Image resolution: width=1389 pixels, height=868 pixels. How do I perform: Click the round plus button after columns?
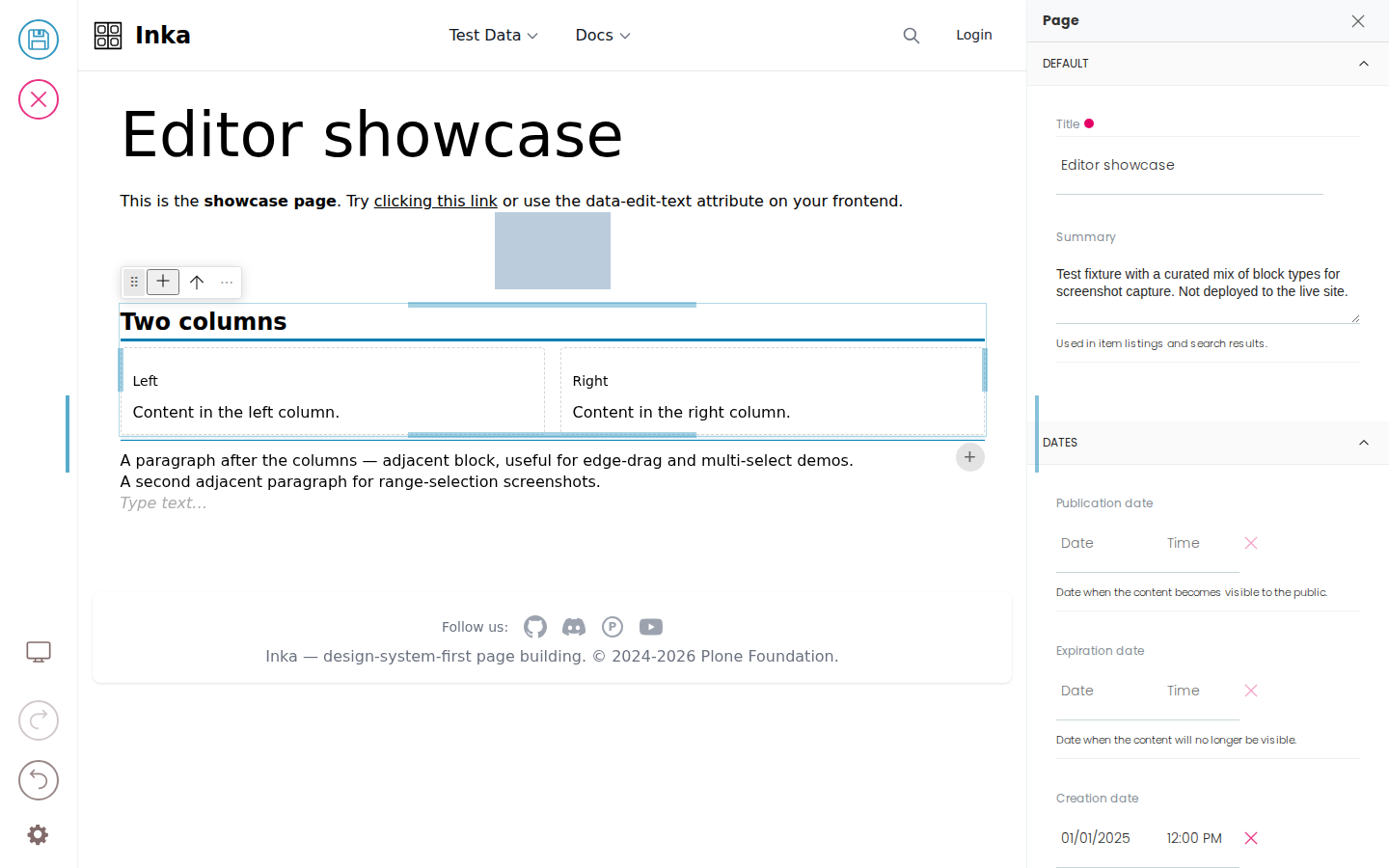point(970,457)
